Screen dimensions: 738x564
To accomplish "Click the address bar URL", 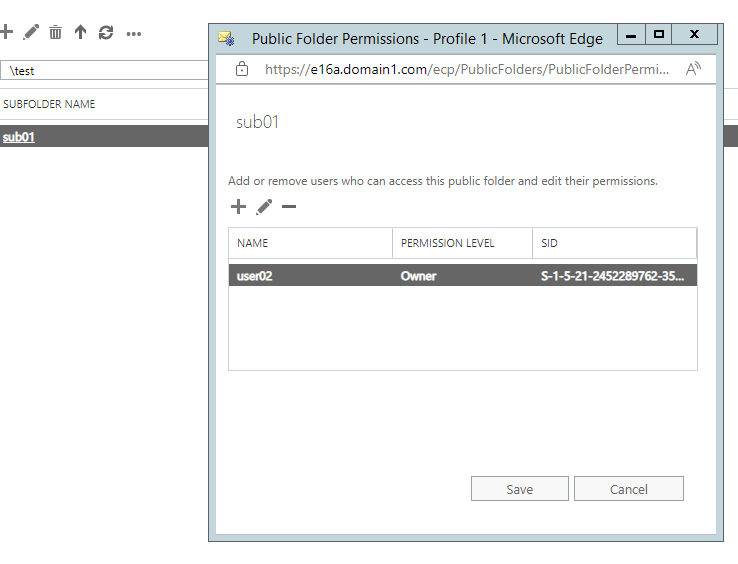I will click(466, 69).
